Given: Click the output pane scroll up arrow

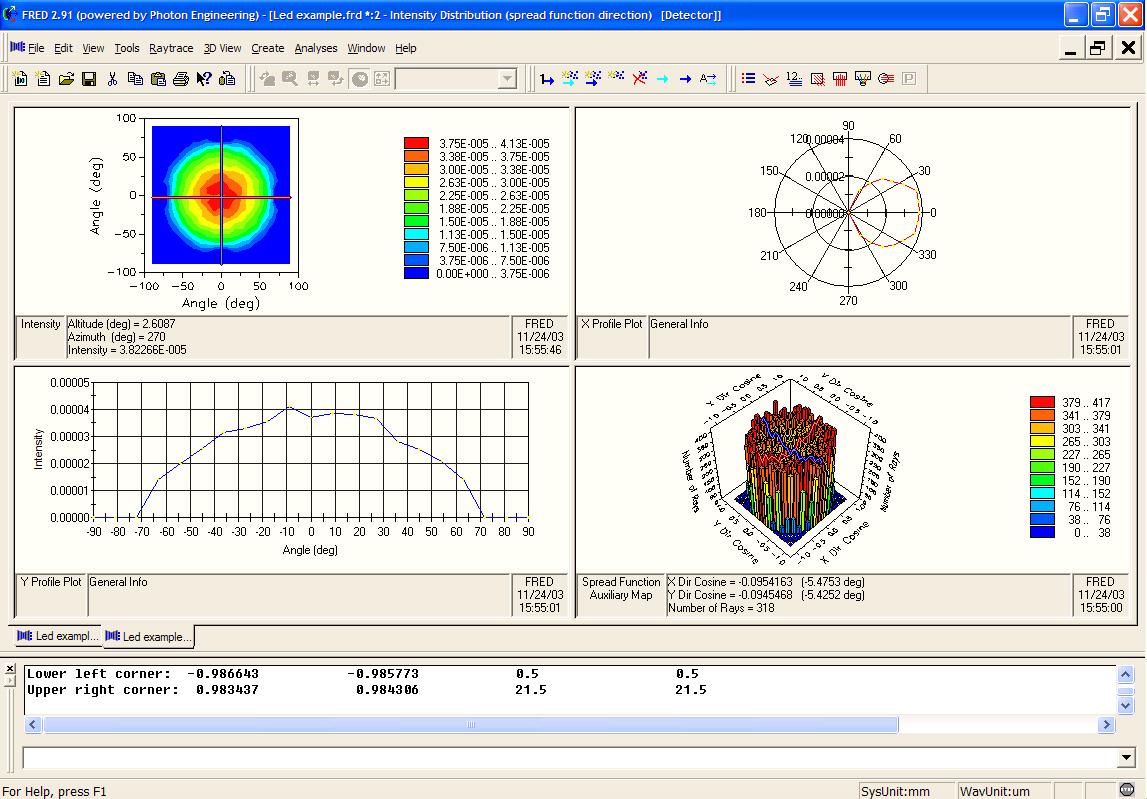Looking at the screenshot, I should (x=1126, y=673).
